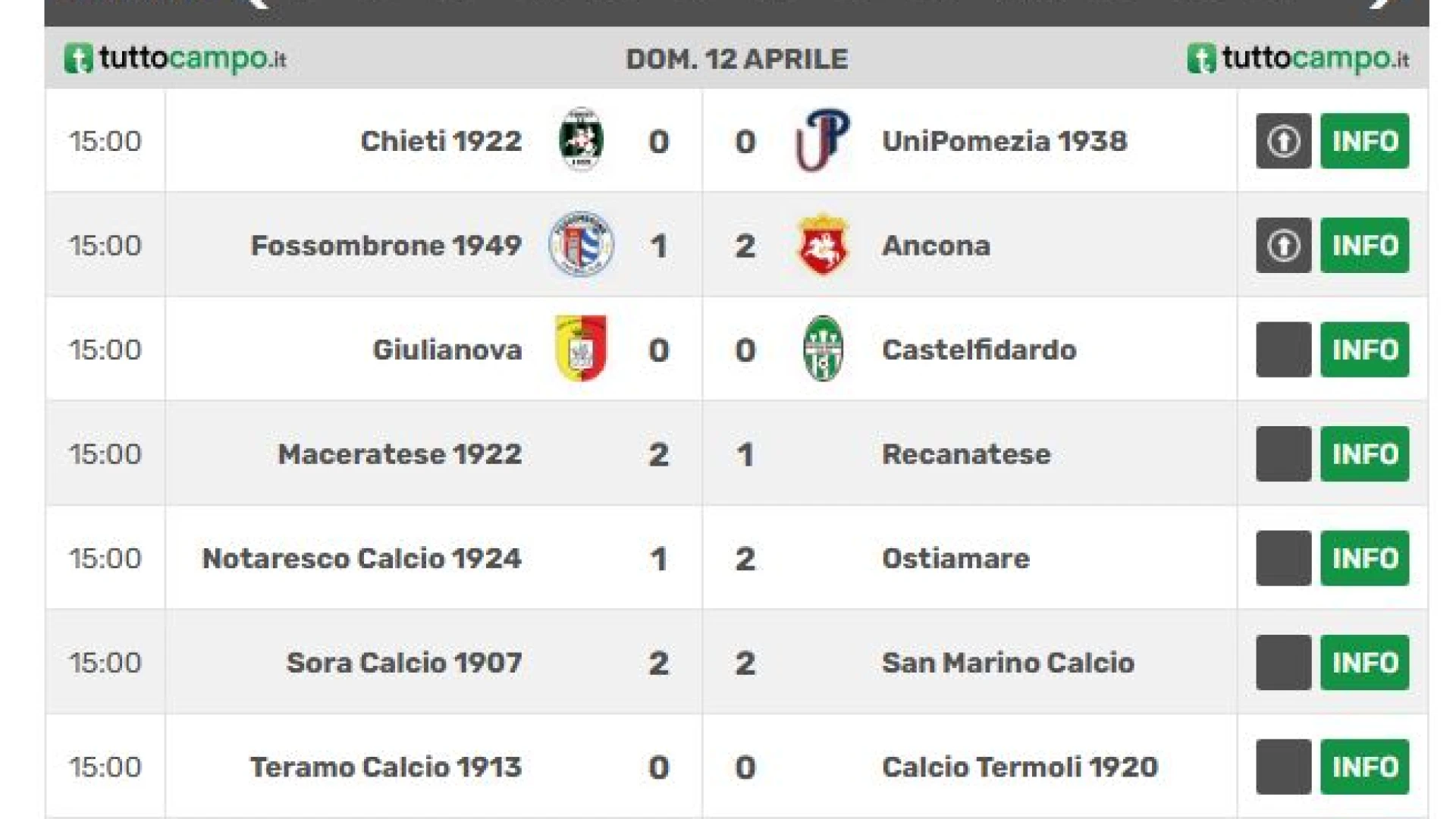Select the Notaresco Calcio 1924 team name

(x=362, y=558)
